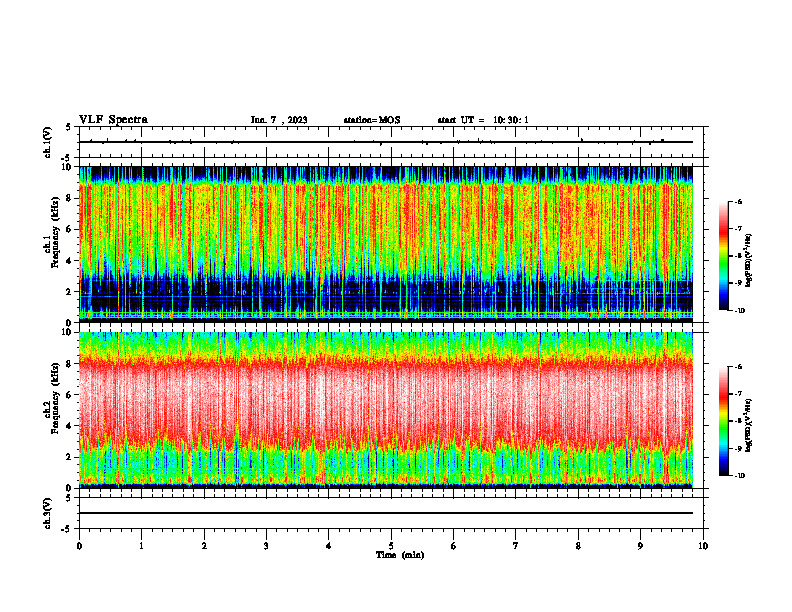The image size is (792, 612).
Task: Click the ch.2 color scale "-10" label
Action: point(739,476)
